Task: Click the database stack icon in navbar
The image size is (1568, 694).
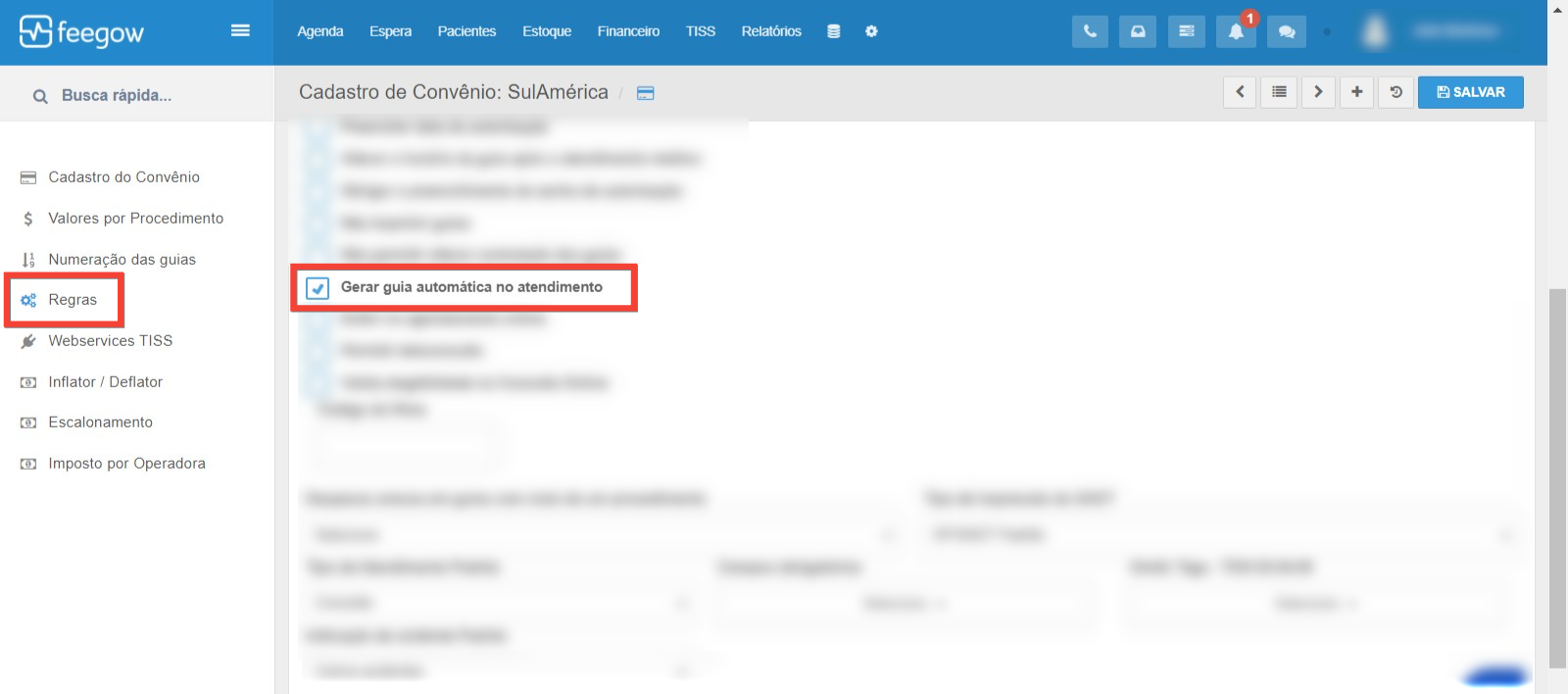Action: pos(834,31)
